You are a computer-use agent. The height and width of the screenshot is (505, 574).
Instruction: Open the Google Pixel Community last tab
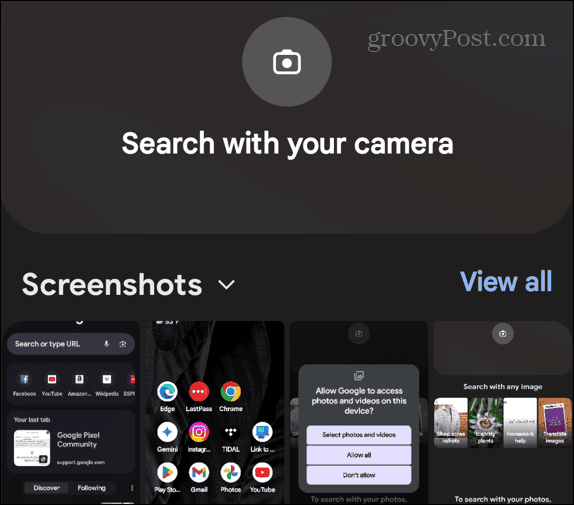pos(71,448)
